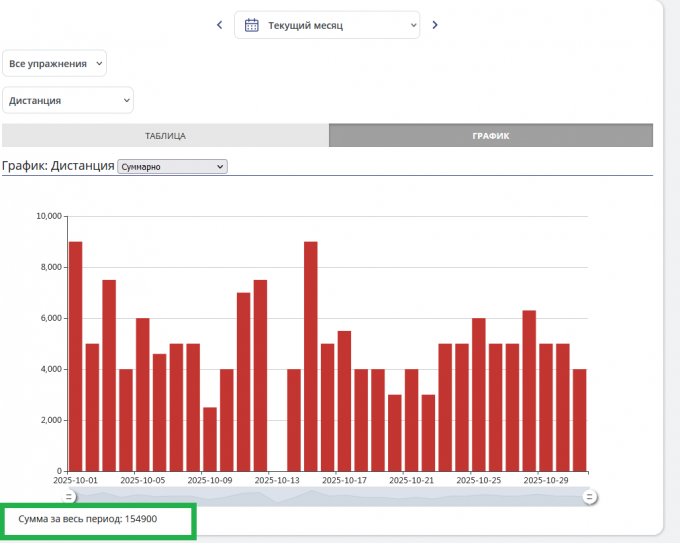Click the first bar for 2025-10-01
Viewport: 680px width, 543px height.
[75, 356]
